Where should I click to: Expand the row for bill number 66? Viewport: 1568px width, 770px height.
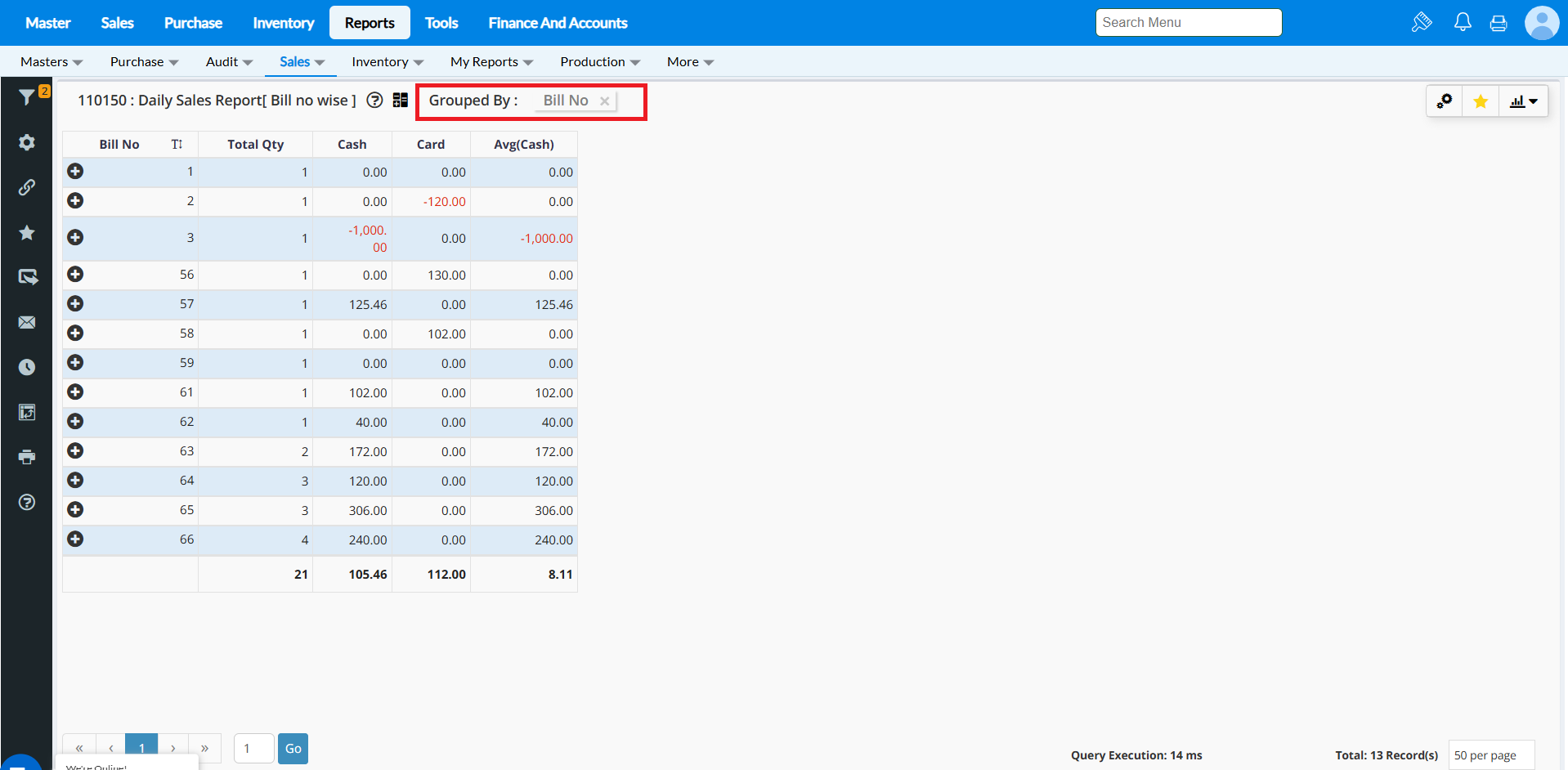(x=75, y=539)
